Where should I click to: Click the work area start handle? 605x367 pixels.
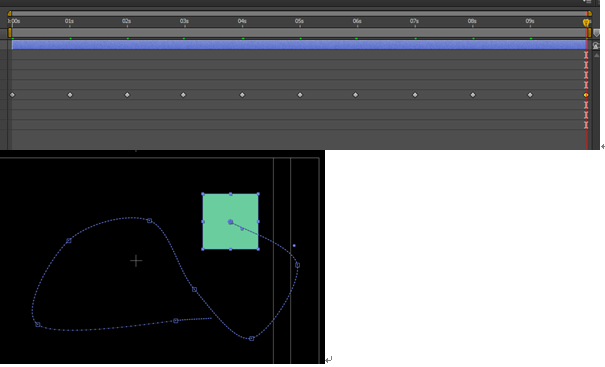click(10, 32)
